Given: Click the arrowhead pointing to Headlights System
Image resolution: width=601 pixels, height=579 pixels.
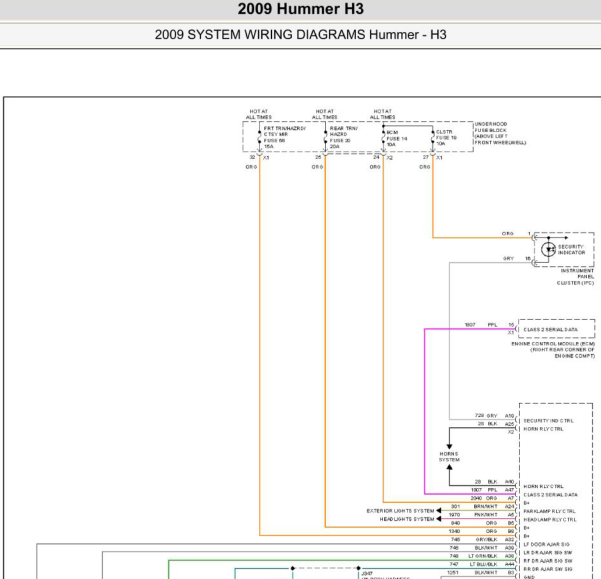Looking at the screenshot, I should point(438,519).
